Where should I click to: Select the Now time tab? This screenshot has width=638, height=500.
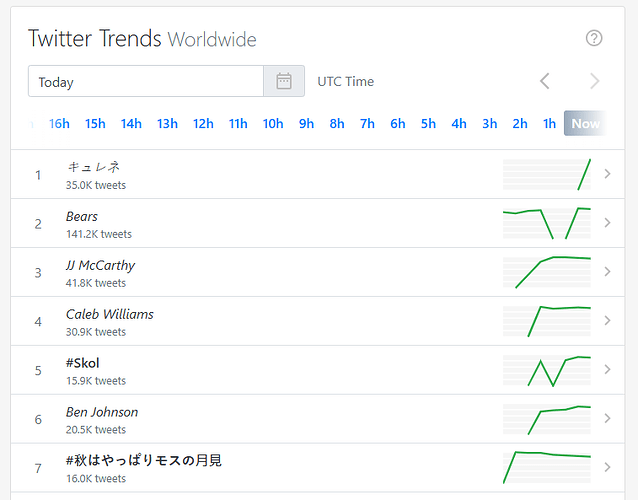585,123
